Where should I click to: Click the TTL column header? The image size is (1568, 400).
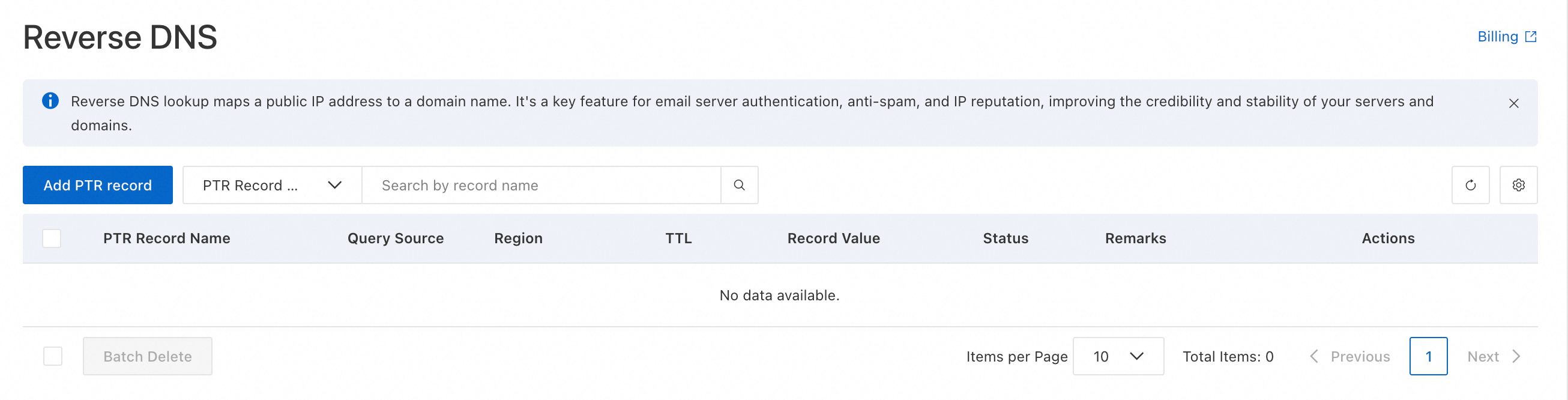pos(678,238)
